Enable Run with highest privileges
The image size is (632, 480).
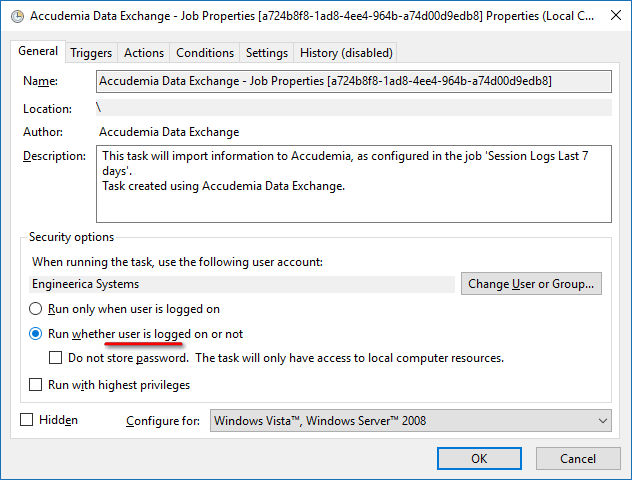point(35,385)
